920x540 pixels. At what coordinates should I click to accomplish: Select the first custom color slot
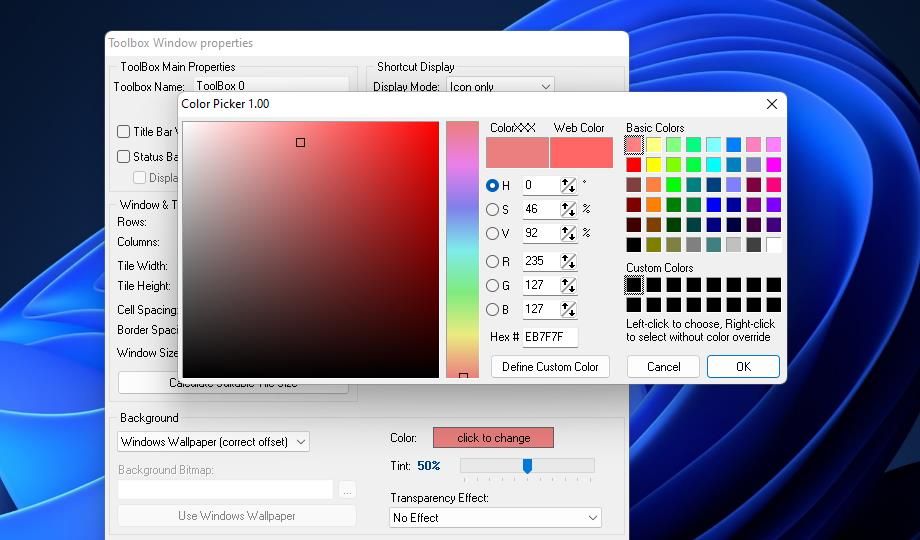click(634, 285)
